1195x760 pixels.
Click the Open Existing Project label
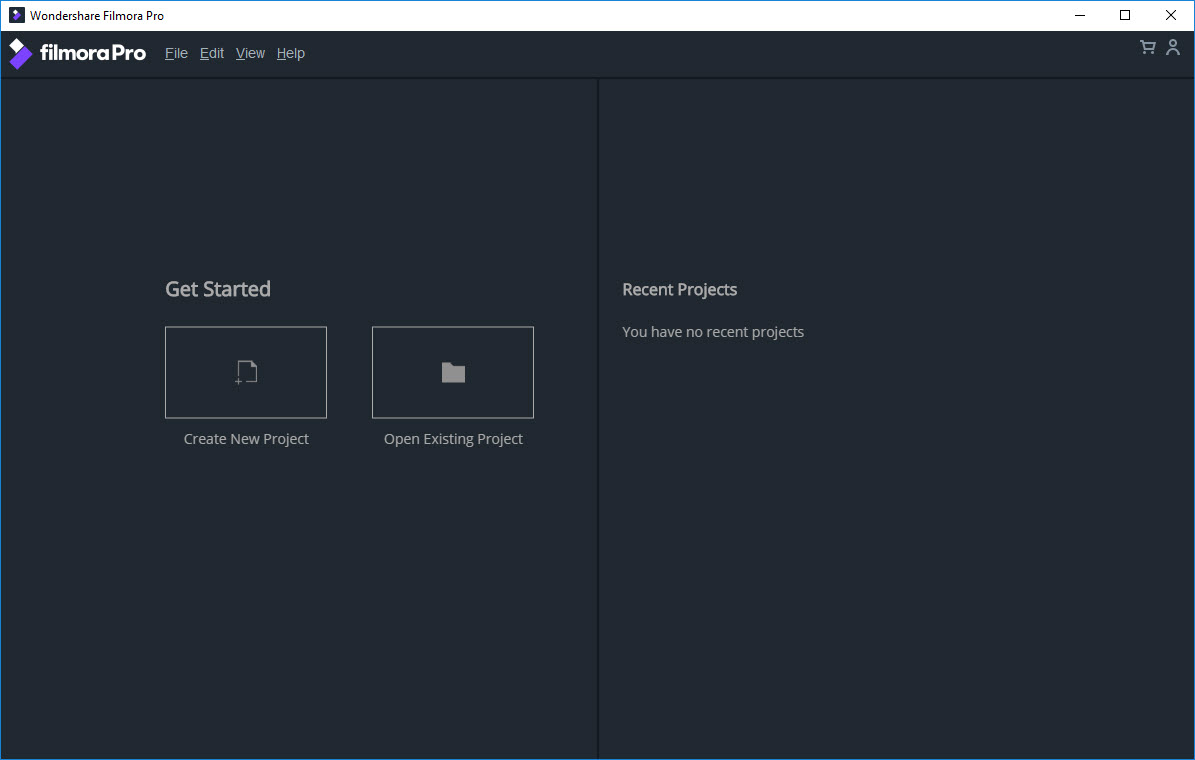coord(452,438)
